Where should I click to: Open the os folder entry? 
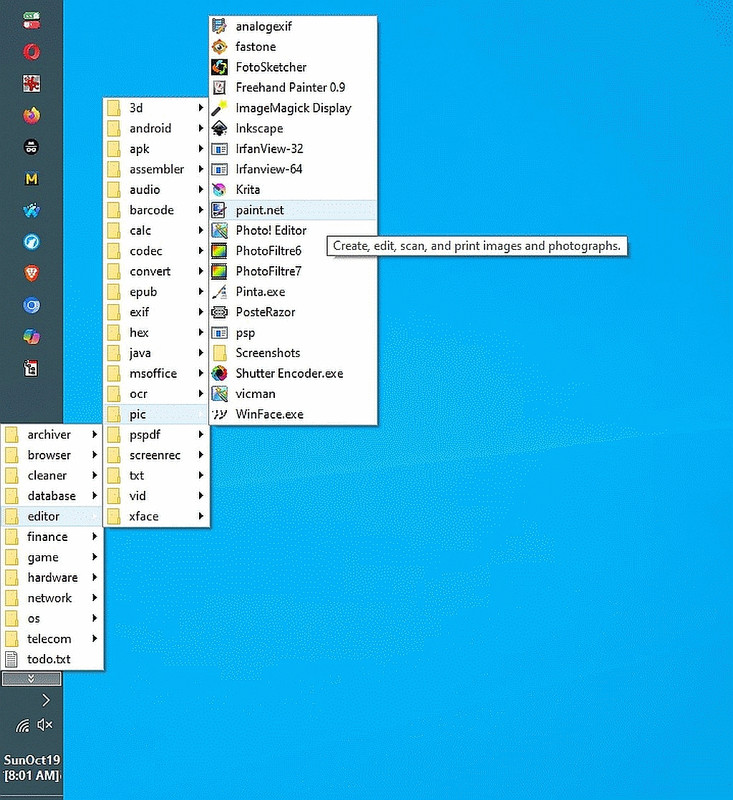coord(52,618)
